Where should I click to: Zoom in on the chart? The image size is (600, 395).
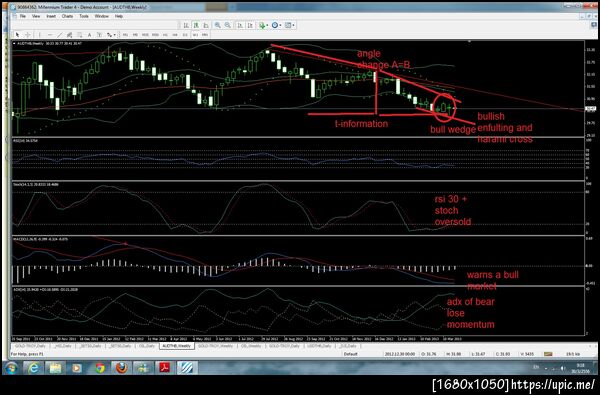217,25
